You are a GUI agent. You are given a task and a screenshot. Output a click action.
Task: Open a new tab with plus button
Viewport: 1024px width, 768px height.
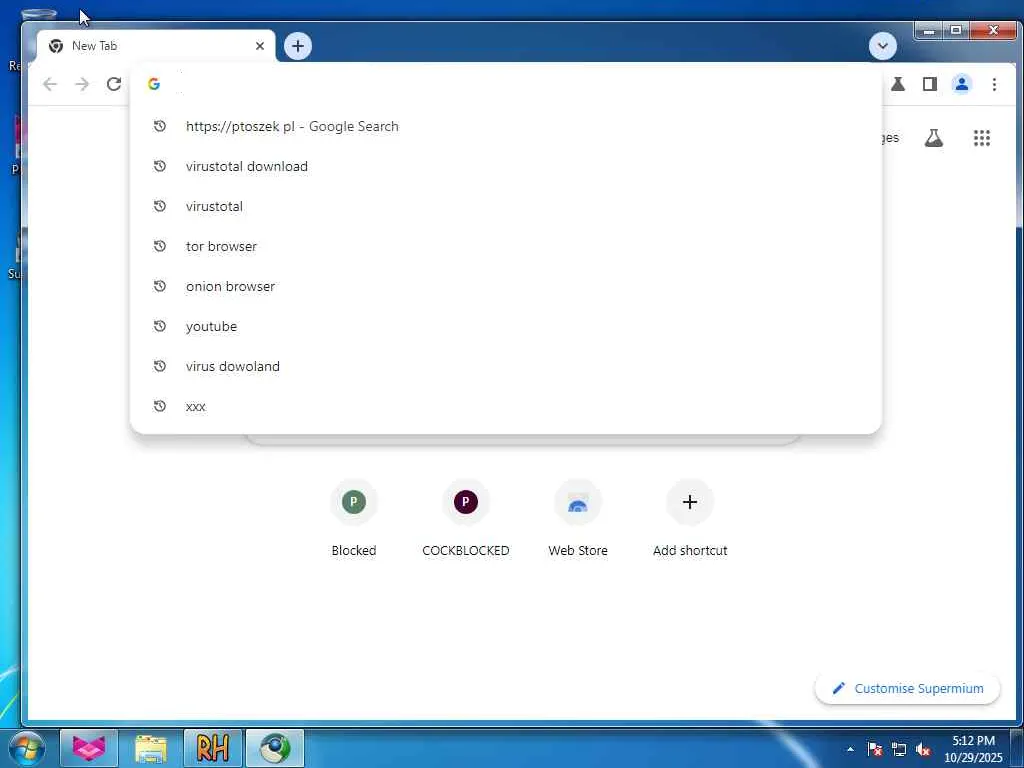[298, 46]
